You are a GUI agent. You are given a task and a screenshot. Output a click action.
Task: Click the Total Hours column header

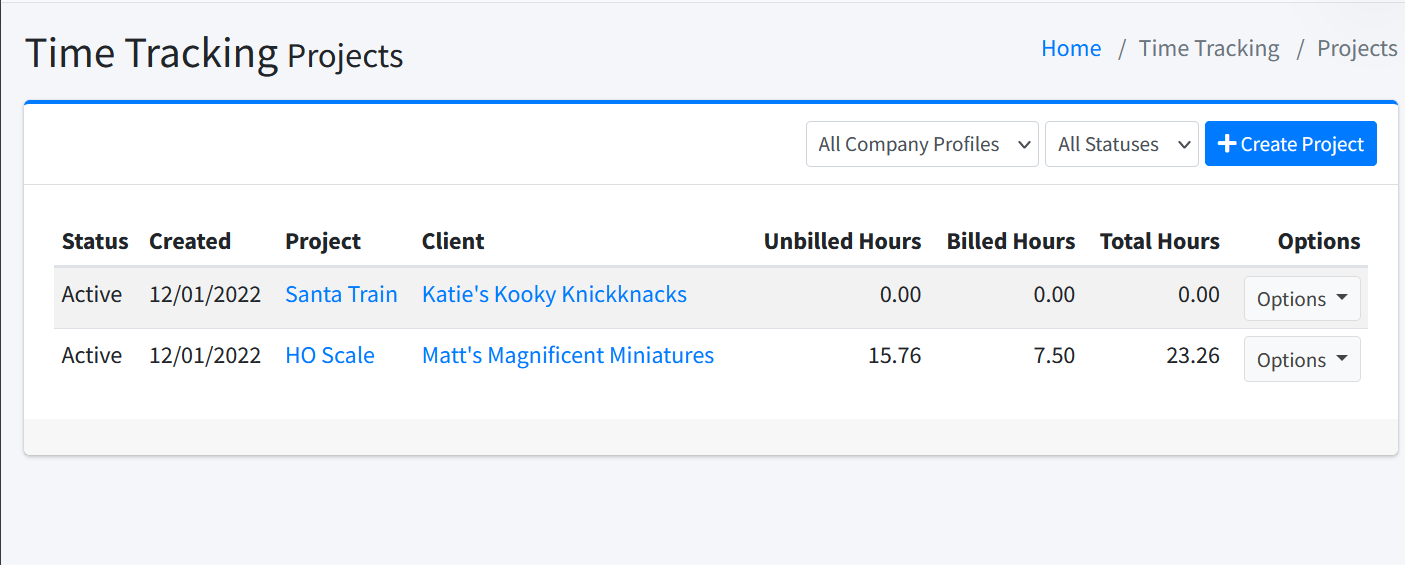click(x=1159, y=241)
